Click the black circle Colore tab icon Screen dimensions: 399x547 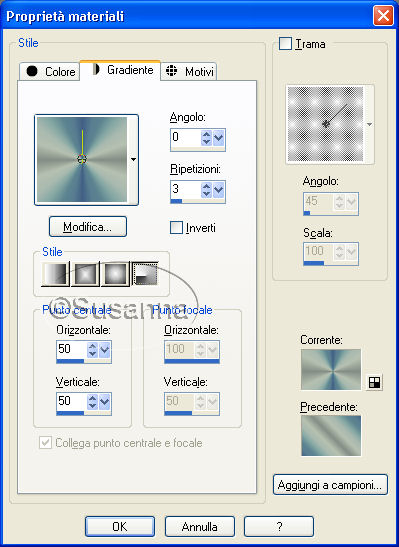tap(32, 71)
